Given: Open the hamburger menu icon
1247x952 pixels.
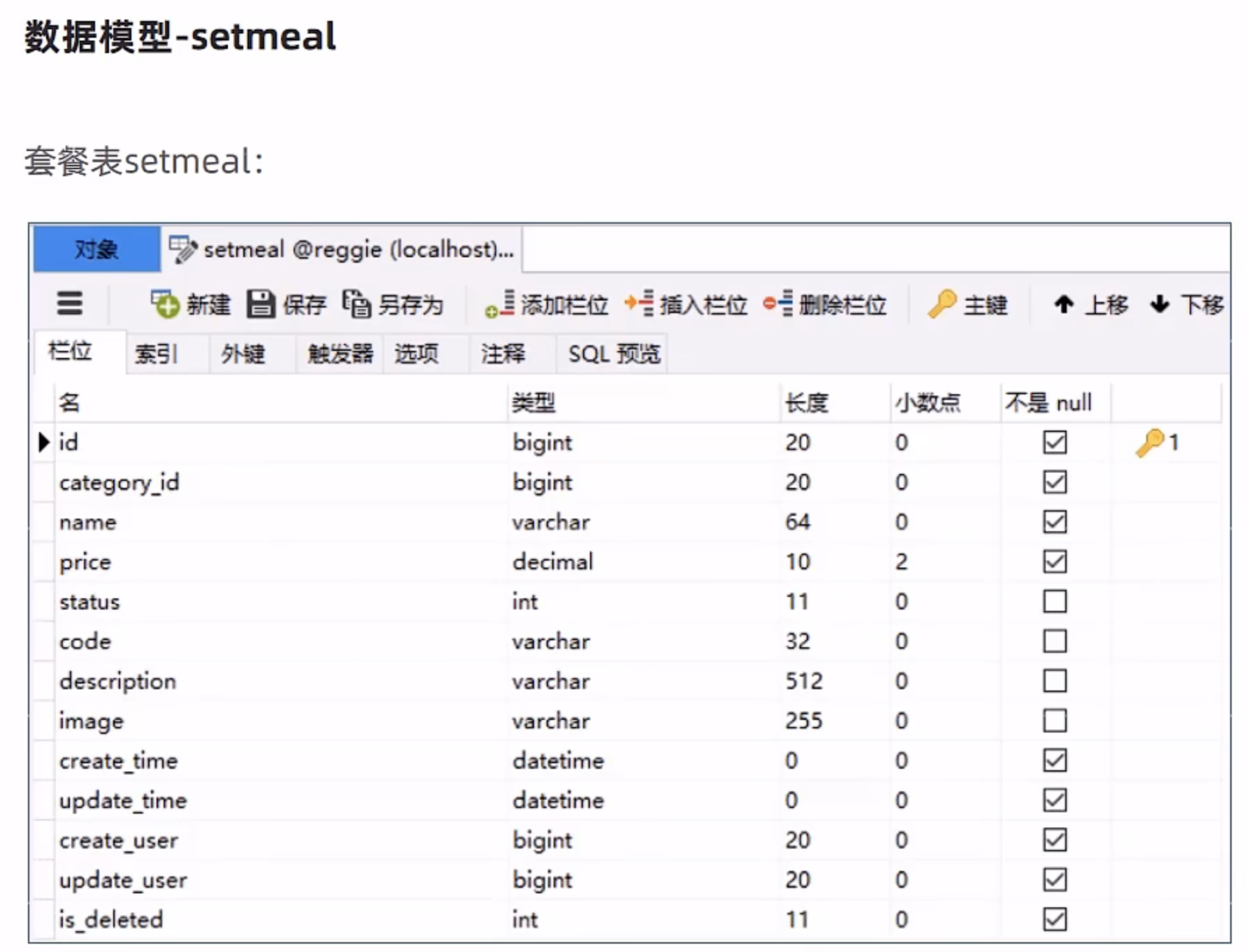Looking at the screenshot, I should 70,304.
